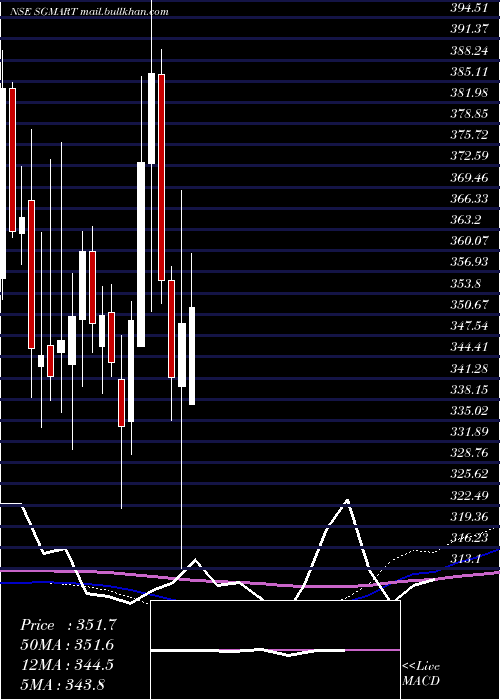Select the 381.98 price axis label
This screenshot has height=700, width=500.
click(x=469, y=92)
